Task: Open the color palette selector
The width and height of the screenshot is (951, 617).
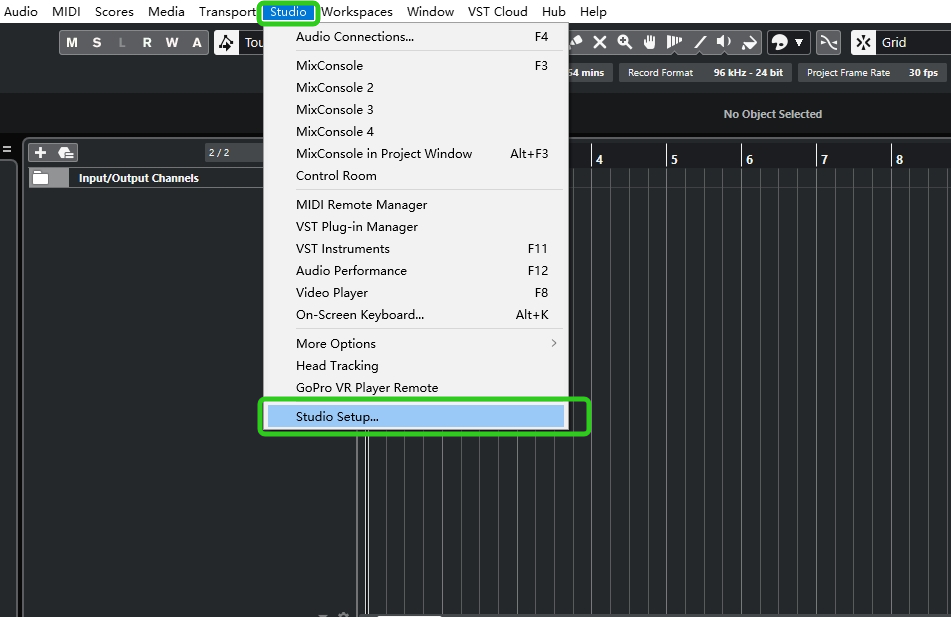Action: tap(779, 42)
